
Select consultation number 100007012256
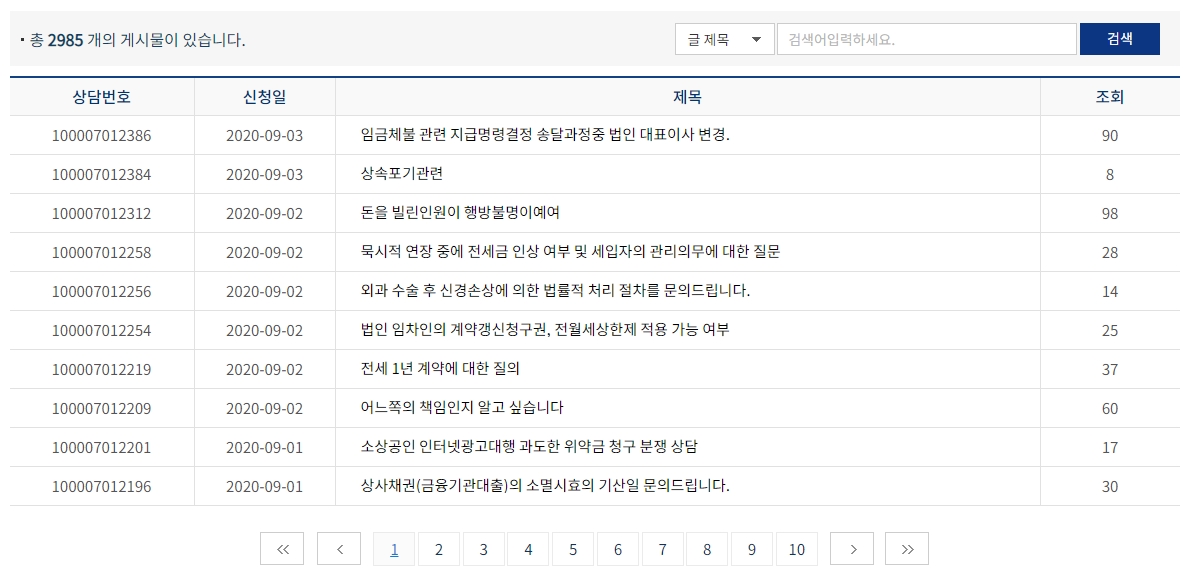point(102,292)
